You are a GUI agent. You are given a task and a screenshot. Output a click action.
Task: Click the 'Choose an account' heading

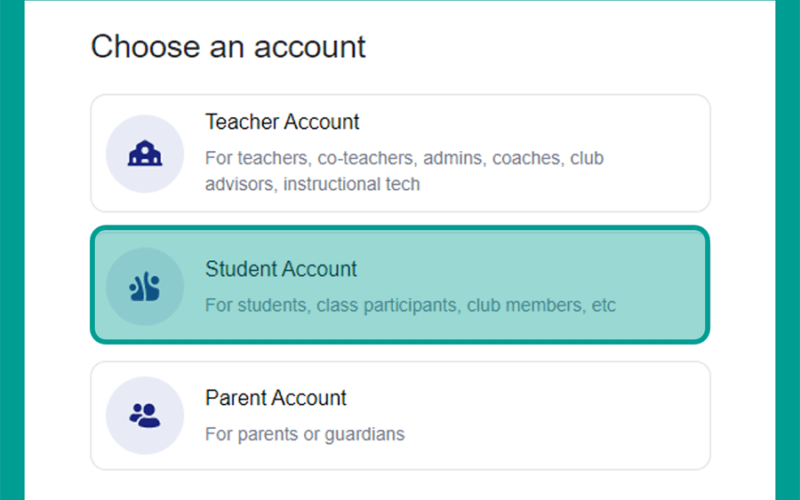coord(228,47)
